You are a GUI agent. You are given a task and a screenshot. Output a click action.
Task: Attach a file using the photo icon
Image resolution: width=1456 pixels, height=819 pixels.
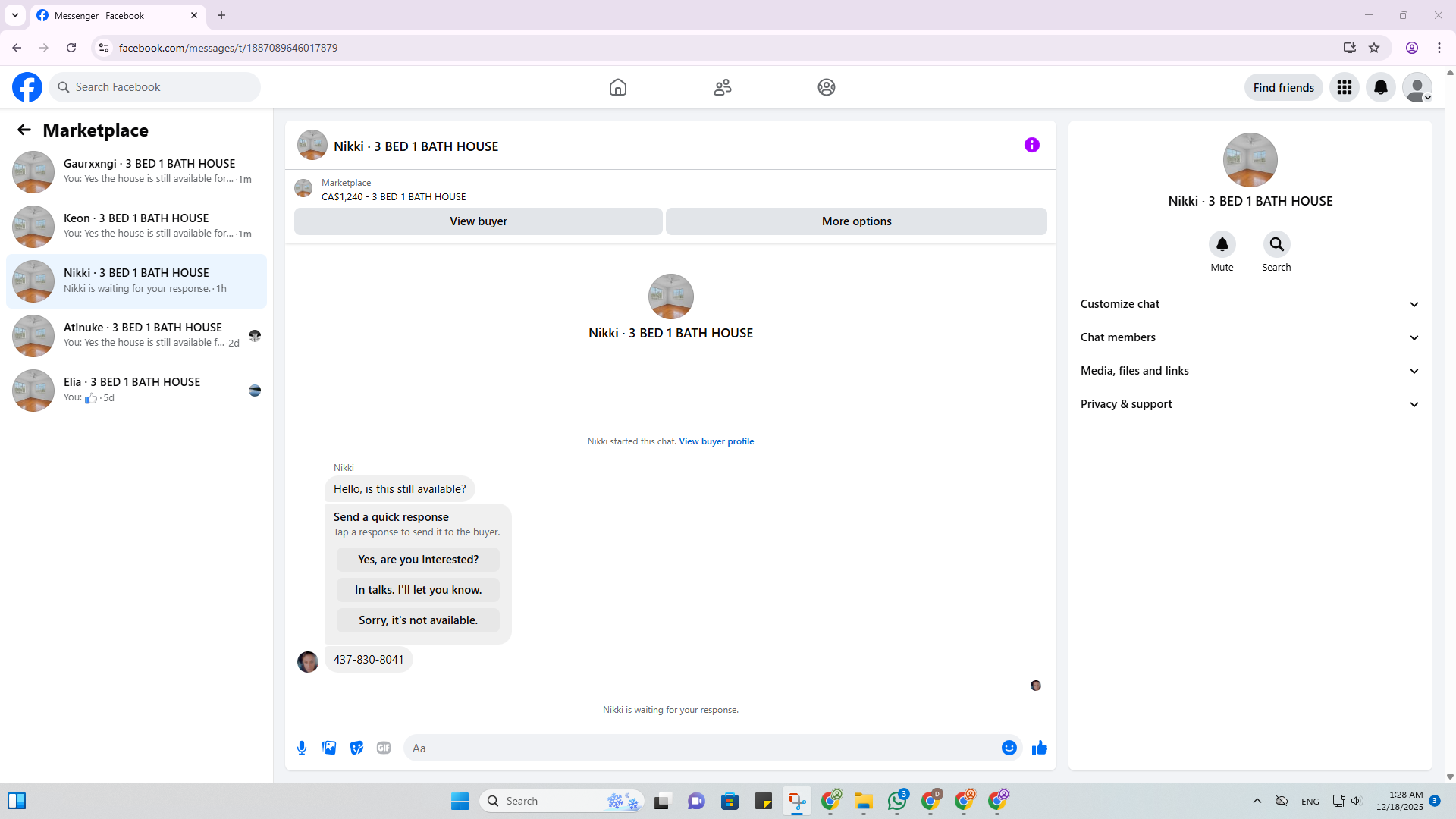tap(329, 748)
